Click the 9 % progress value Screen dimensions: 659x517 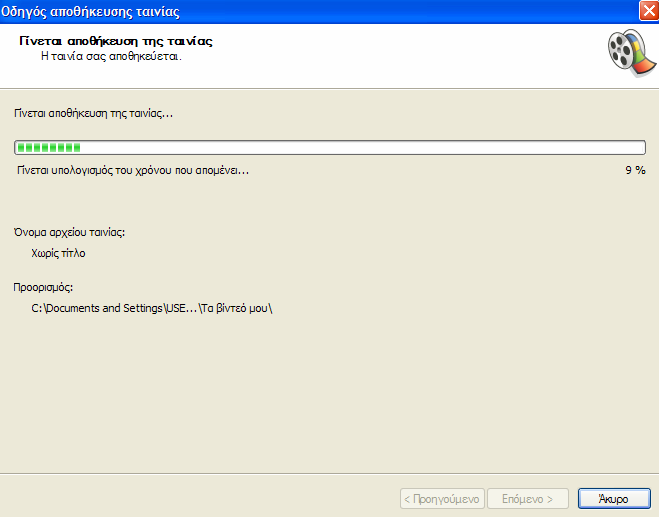(635, 170)
